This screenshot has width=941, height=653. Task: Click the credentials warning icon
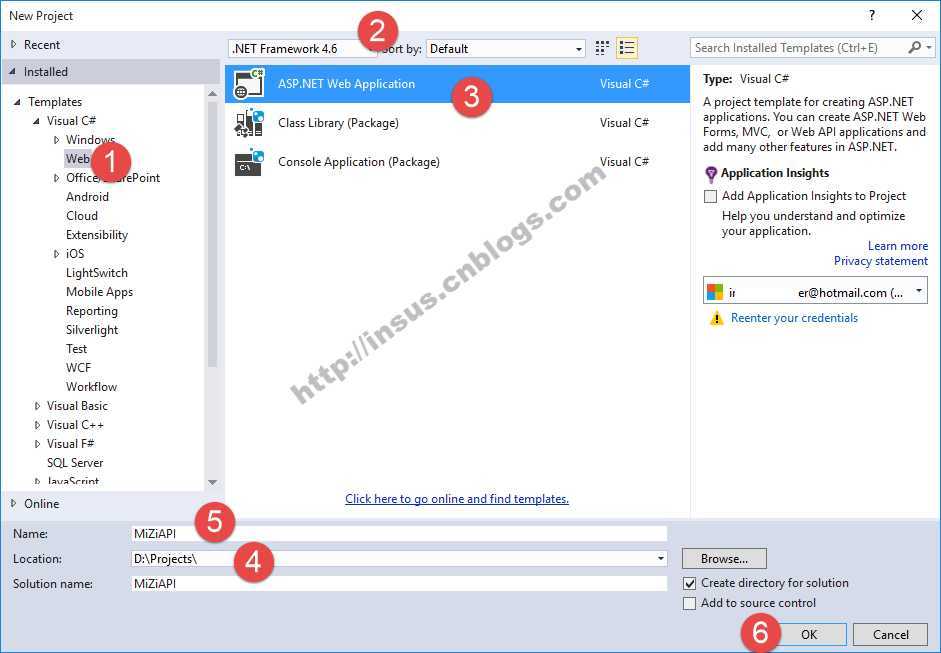tap(717, 318)
